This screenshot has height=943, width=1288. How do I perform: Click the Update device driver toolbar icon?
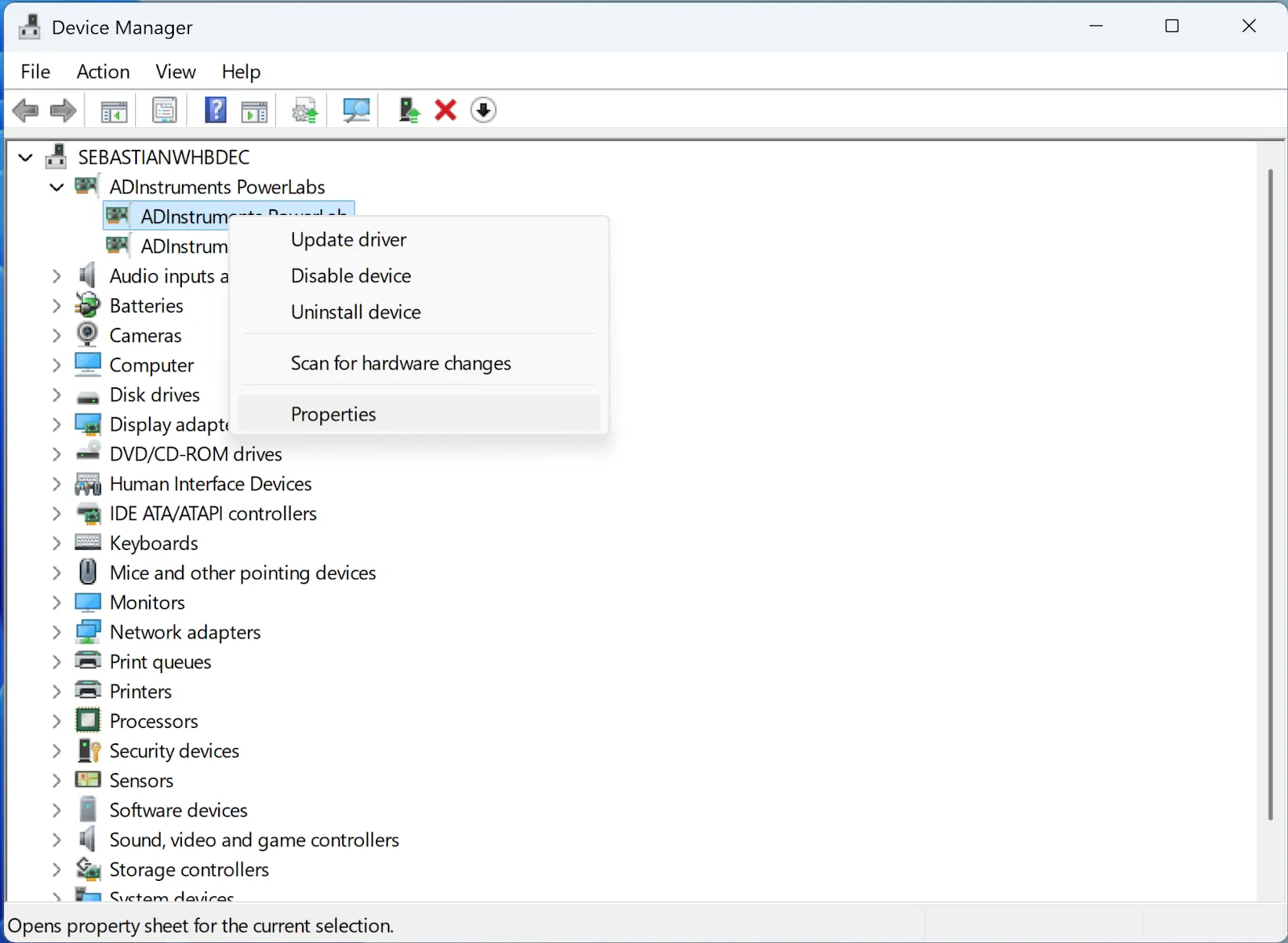[x=305, y=110]
